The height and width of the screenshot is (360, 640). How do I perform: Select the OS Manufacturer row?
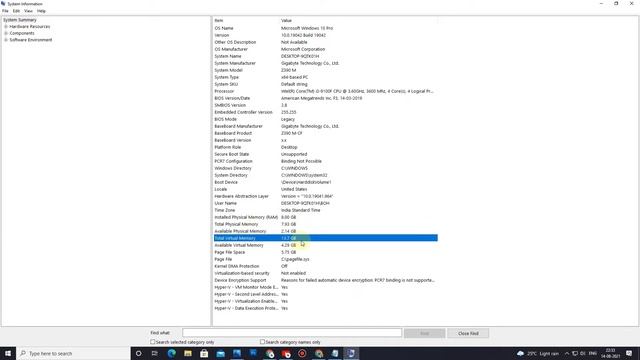(x=325, y=49)
